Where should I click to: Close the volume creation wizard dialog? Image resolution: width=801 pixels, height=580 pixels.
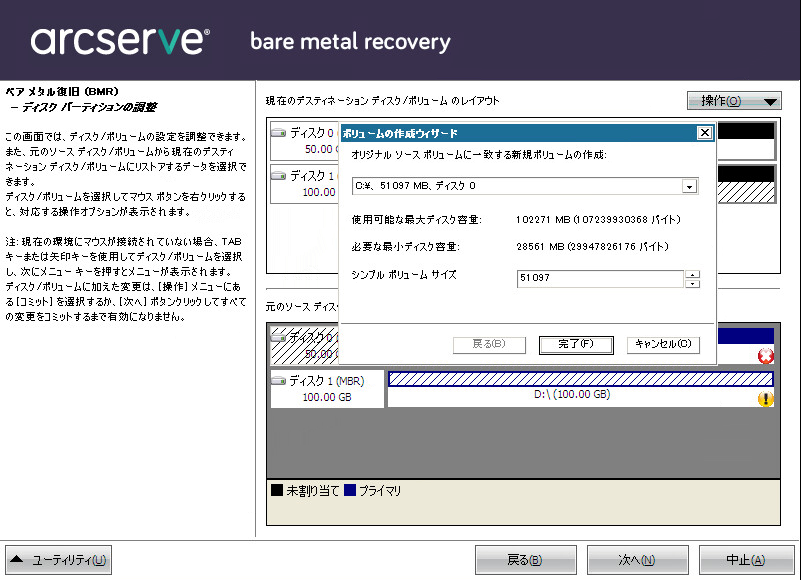pos(704,133)
